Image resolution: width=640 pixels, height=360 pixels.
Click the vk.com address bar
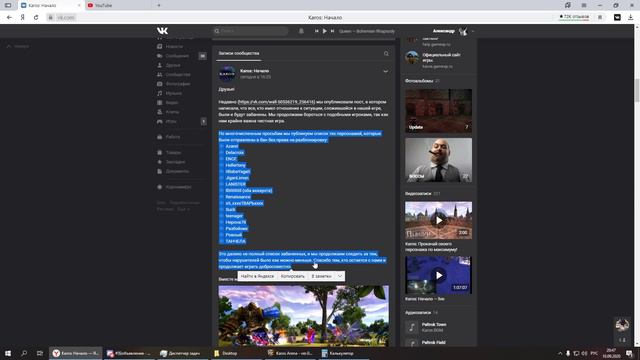tap(66, 18)
